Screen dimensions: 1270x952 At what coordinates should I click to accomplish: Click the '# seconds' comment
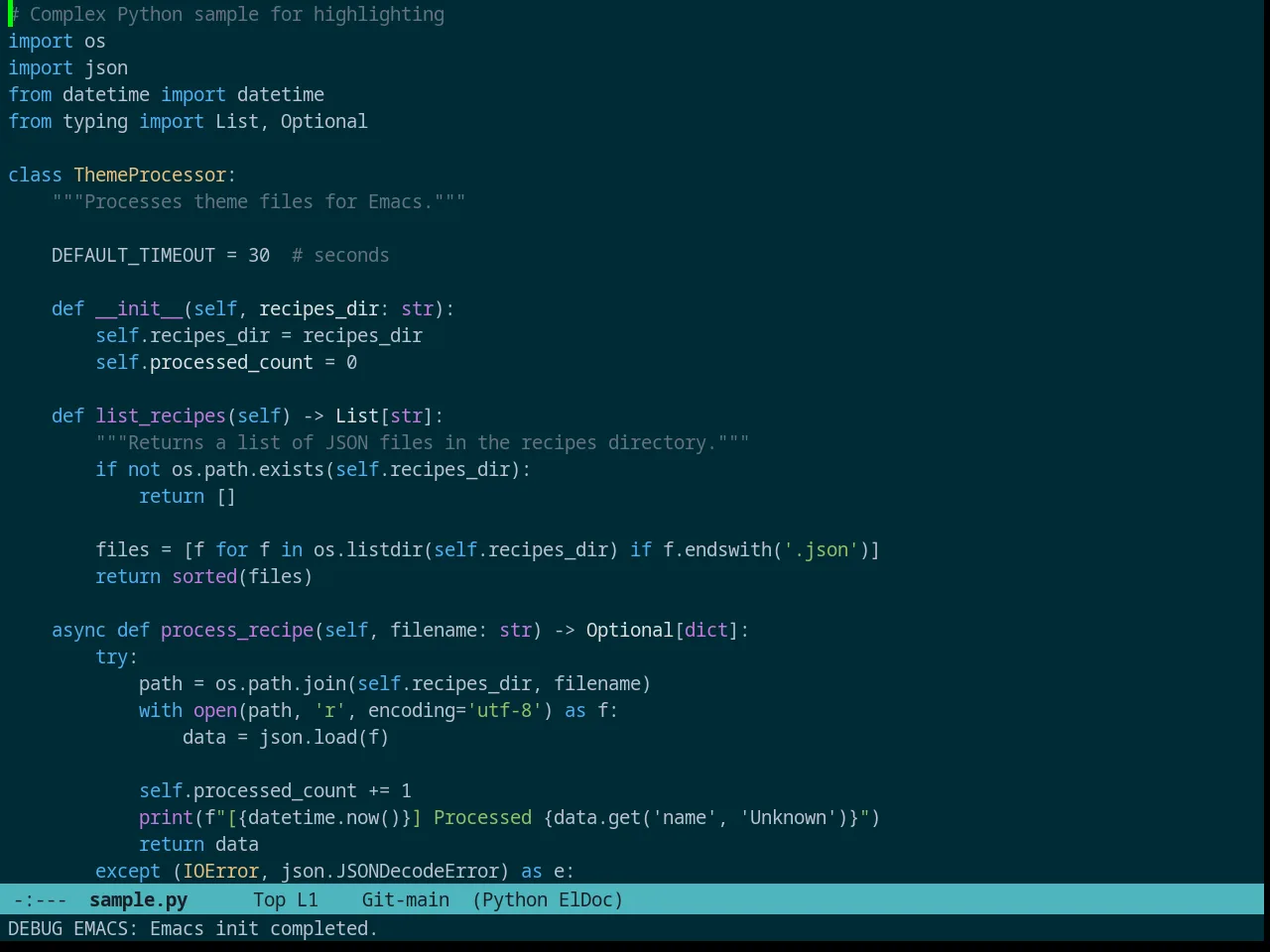coord(340,255)
